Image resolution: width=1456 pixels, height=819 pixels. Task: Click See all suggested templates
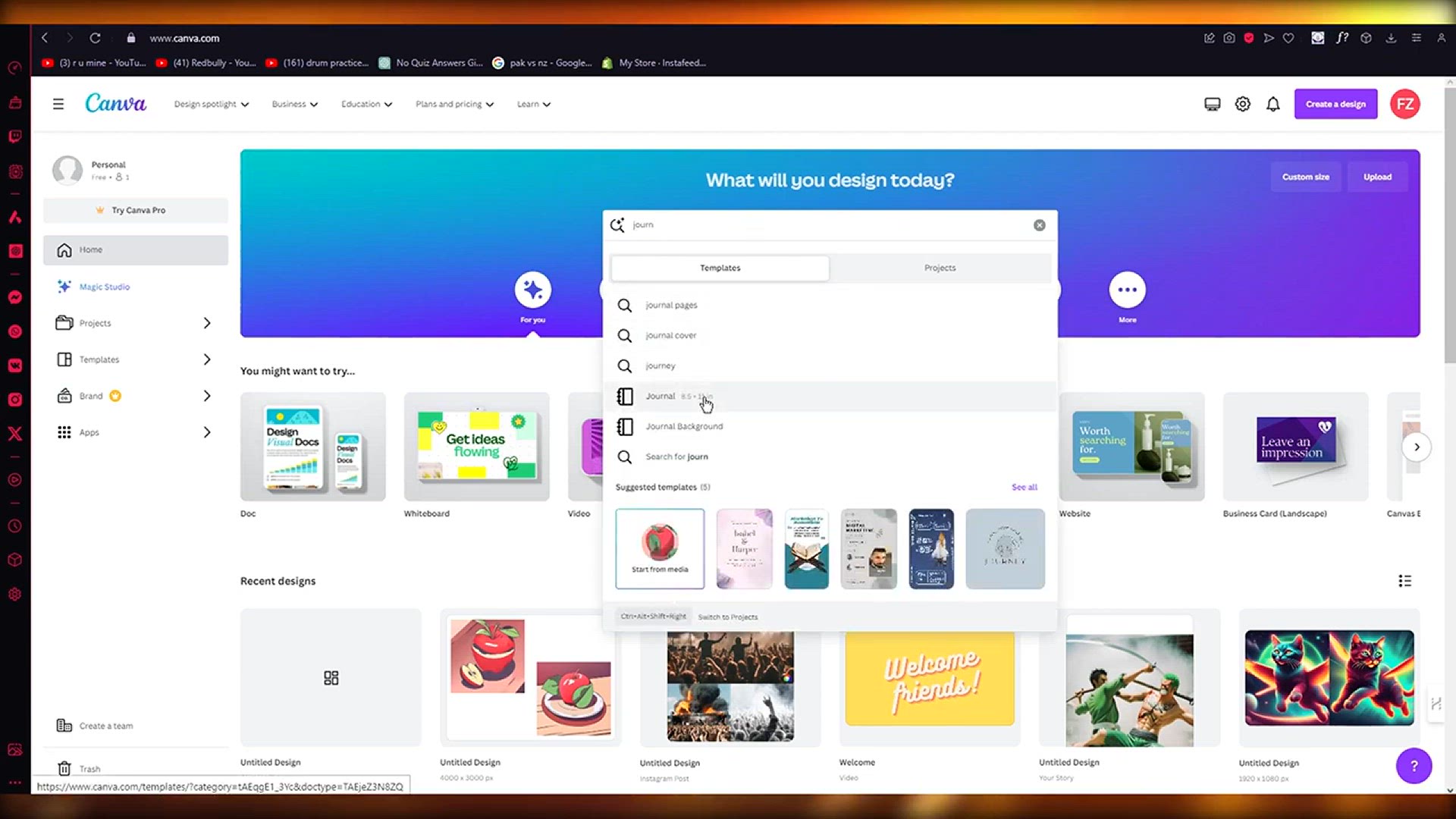[x=1024, y=487]
